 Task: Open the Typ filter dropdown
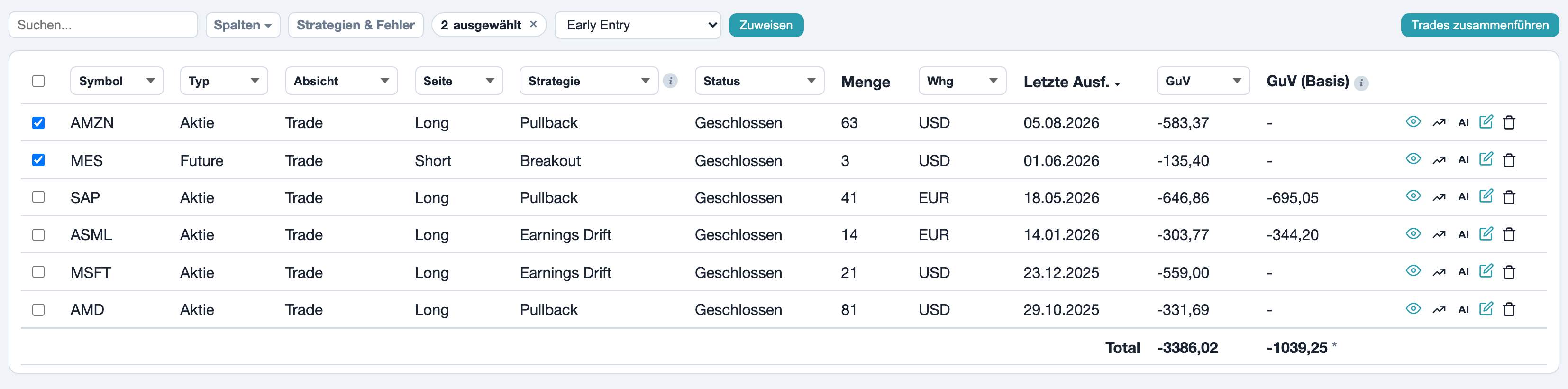click(x=224, y=81)
